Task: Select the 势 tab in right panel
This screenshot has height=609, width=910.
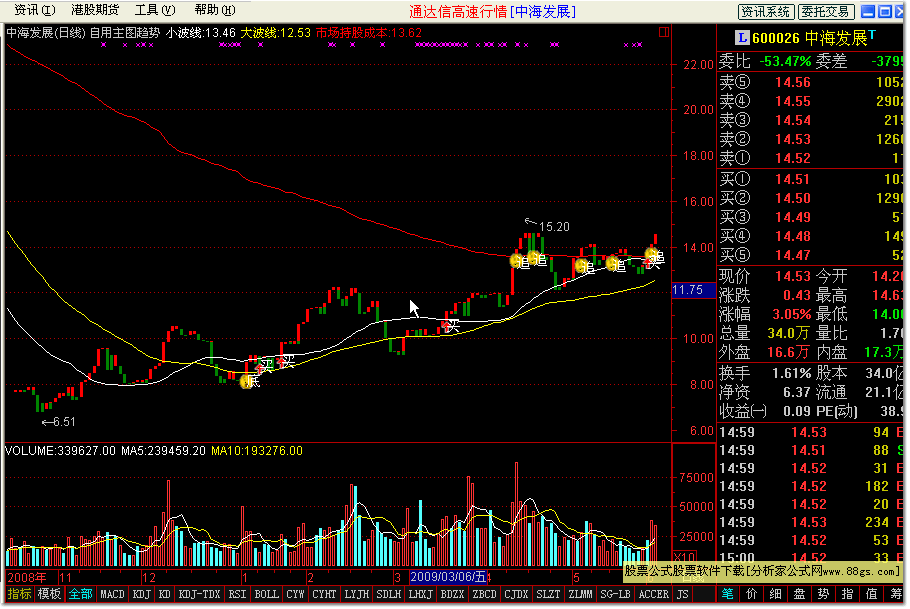Action: [824, 594]
